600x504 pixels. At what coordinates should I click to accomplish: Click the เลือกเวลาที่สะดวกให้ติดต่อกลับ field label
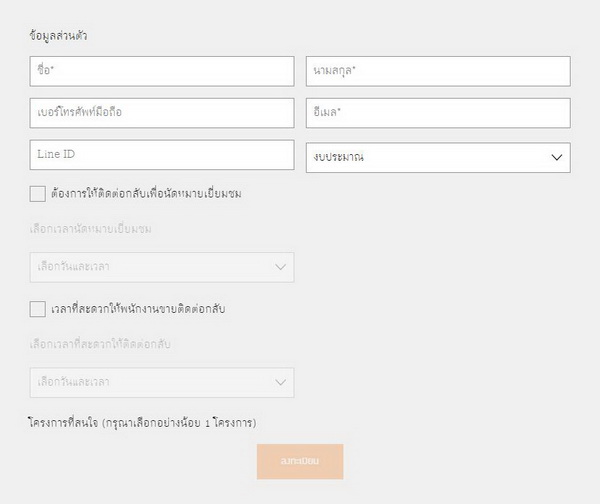(x=104, y=345)
